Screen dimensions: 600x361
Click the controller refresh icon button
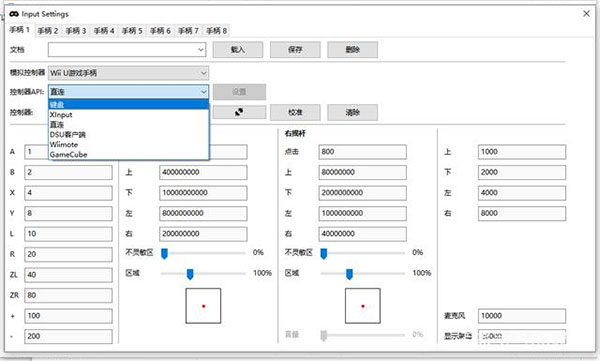pos(239,112)
